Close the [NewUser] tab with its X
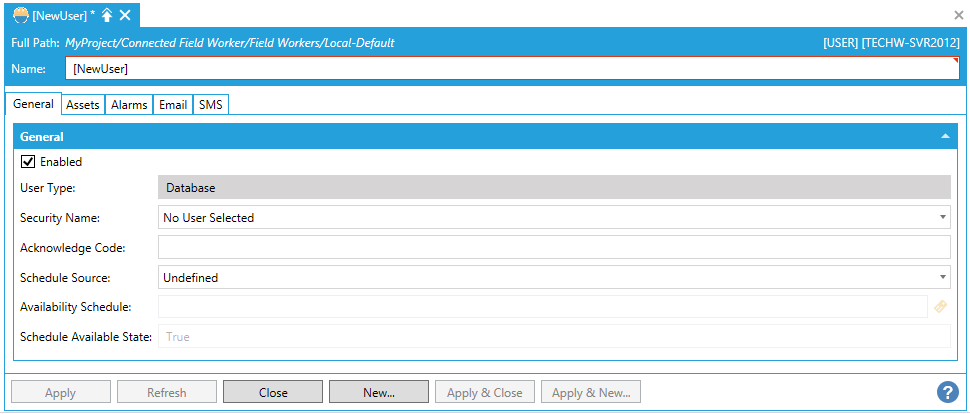Viewport: 970px width, 414px height. [x=125, y=15]
